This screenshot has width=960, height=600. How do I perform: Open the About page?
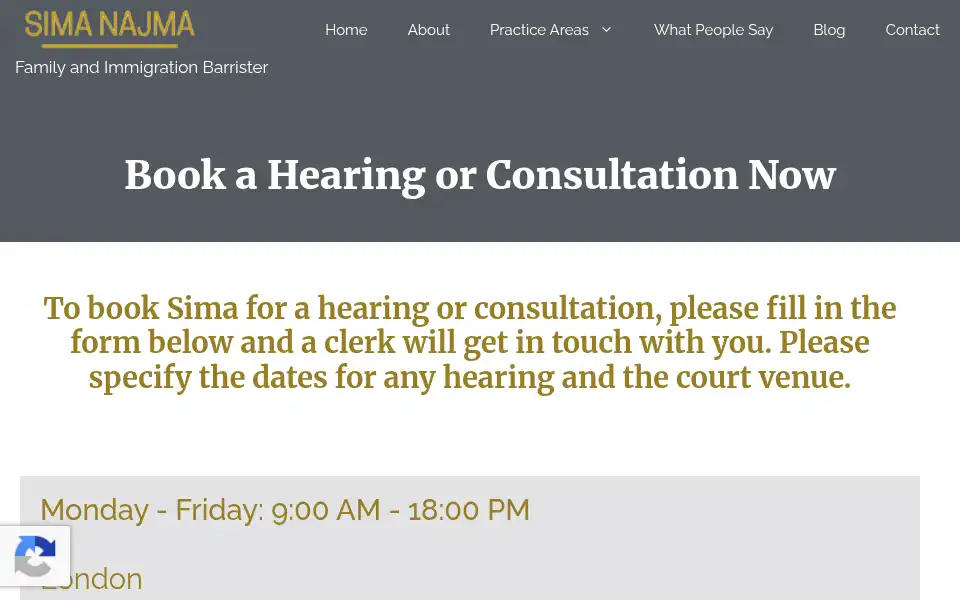point(429,29)
